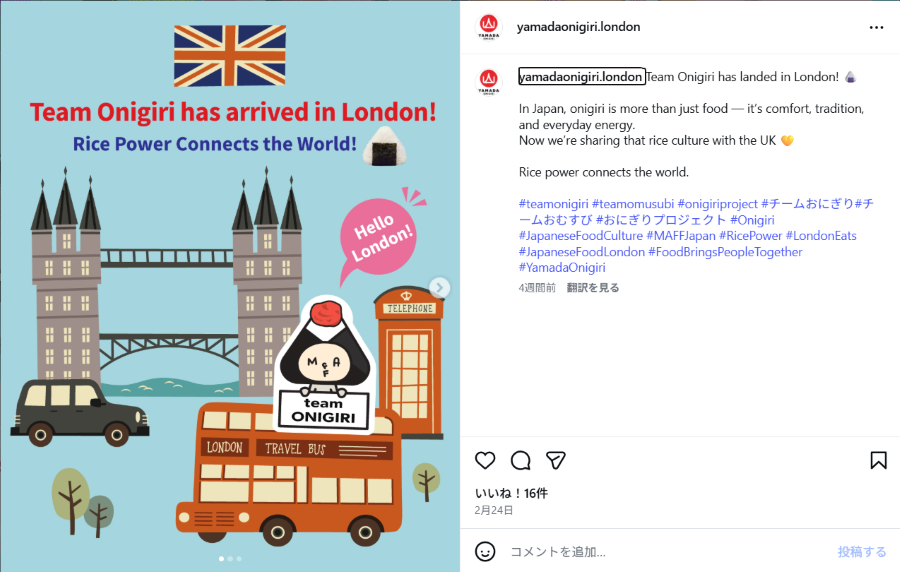Open the yamadaonigiri.london header username link
900x572 pixels.
(x=578, y=27)
